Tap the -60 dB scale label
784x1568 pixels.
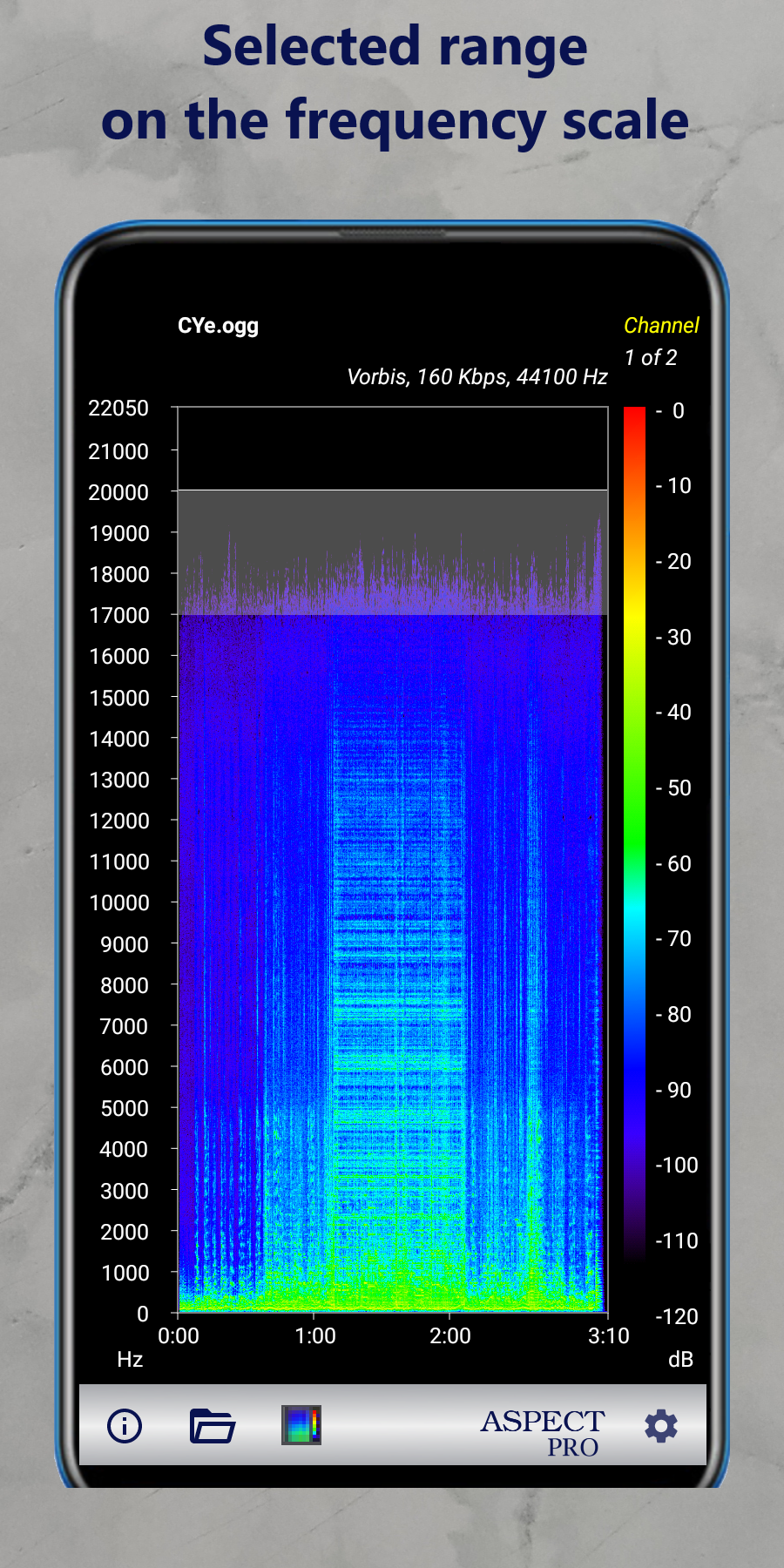point(673,863)
